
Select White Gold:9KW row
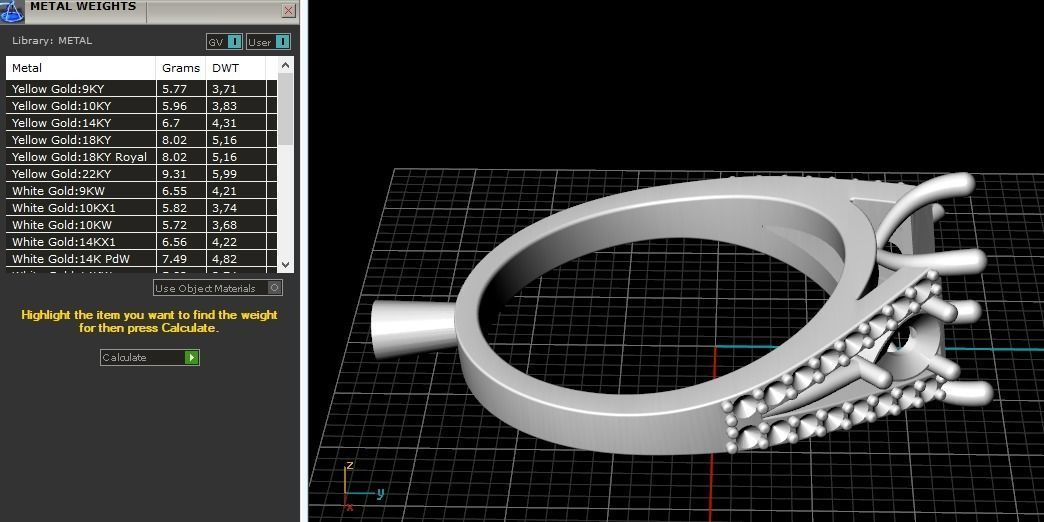(141, 190)
